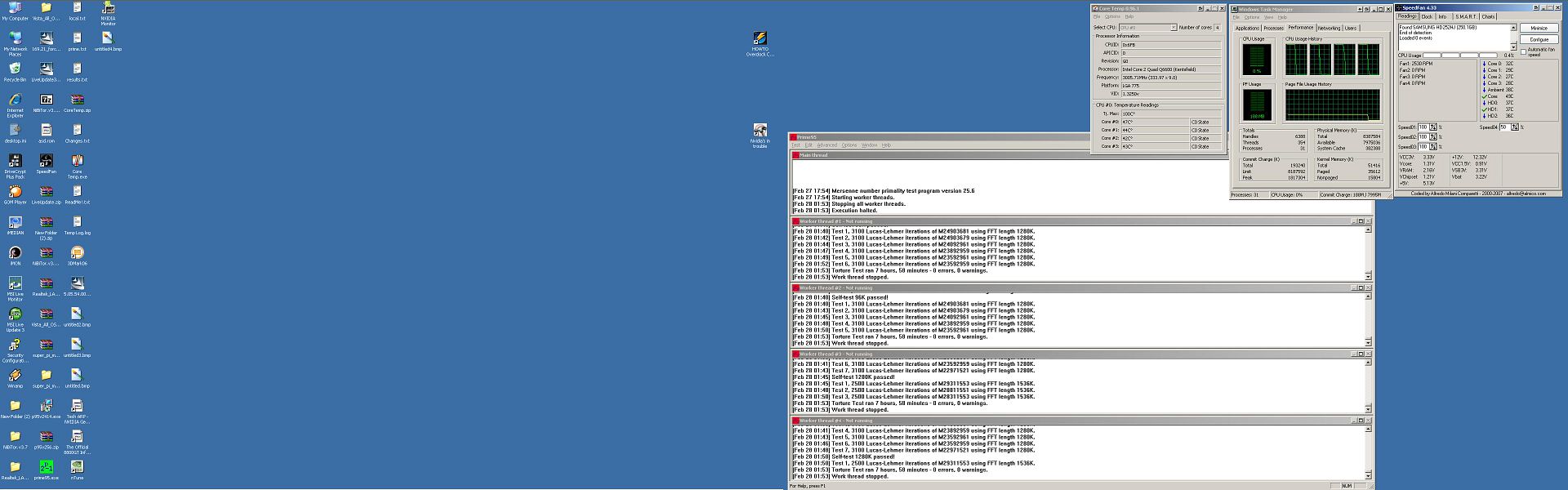This screenshot has height=490, width=1568.
Task: Switch to Processes tab in Task Manager
Action: pyautogui.click(x=1274, y=29)
